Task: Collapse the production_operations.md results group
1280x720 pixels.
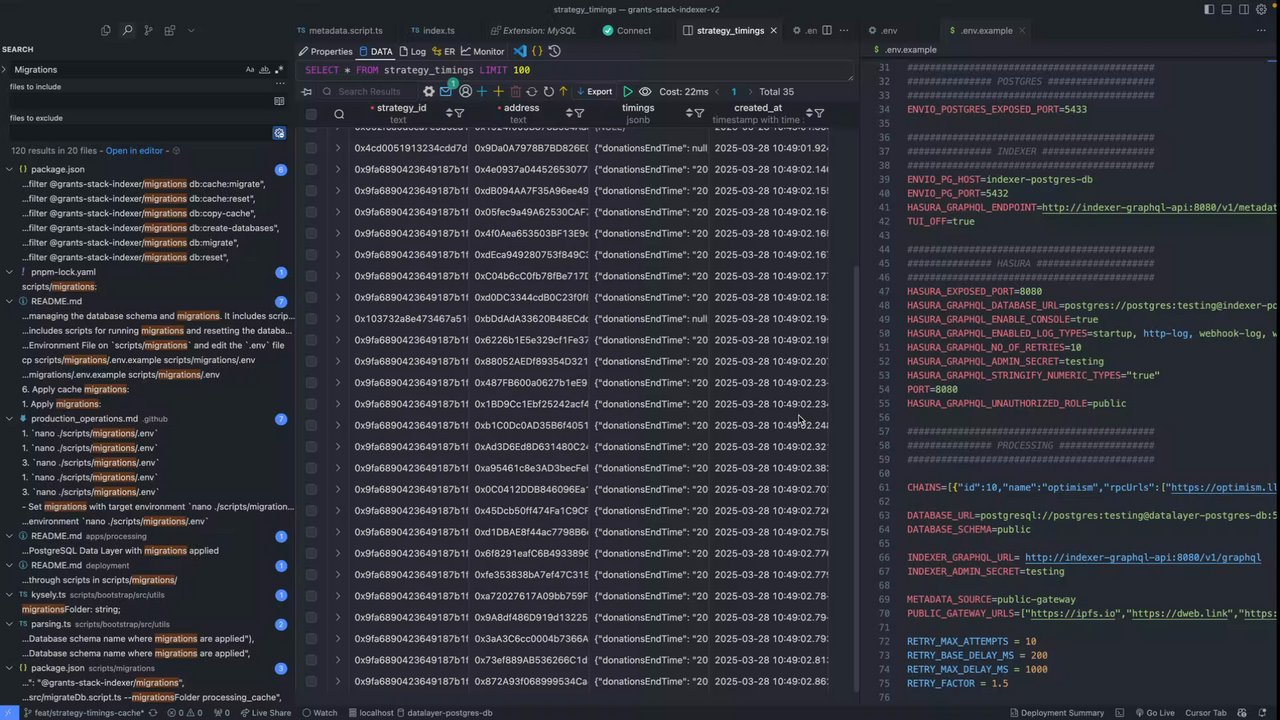Action: click(x=9, y=419)
